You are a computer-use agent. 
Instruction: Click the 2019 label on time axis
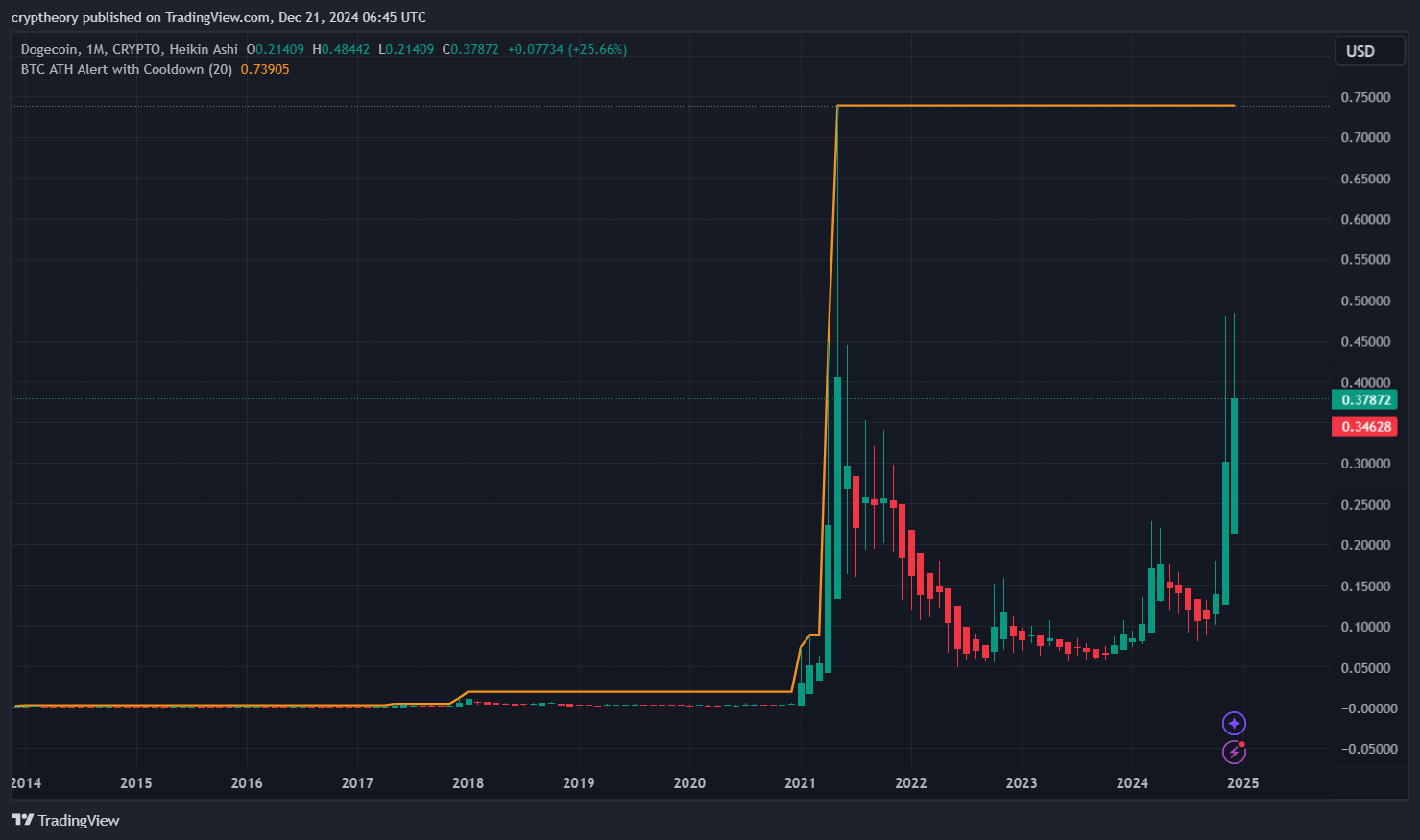tap(578, 783)
